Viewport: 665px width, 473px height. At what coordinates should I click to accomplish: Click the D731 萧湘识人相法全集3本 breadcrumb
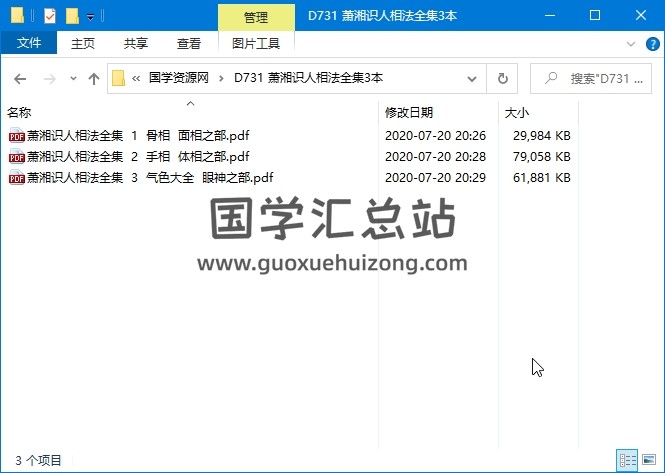click(308, 78)
